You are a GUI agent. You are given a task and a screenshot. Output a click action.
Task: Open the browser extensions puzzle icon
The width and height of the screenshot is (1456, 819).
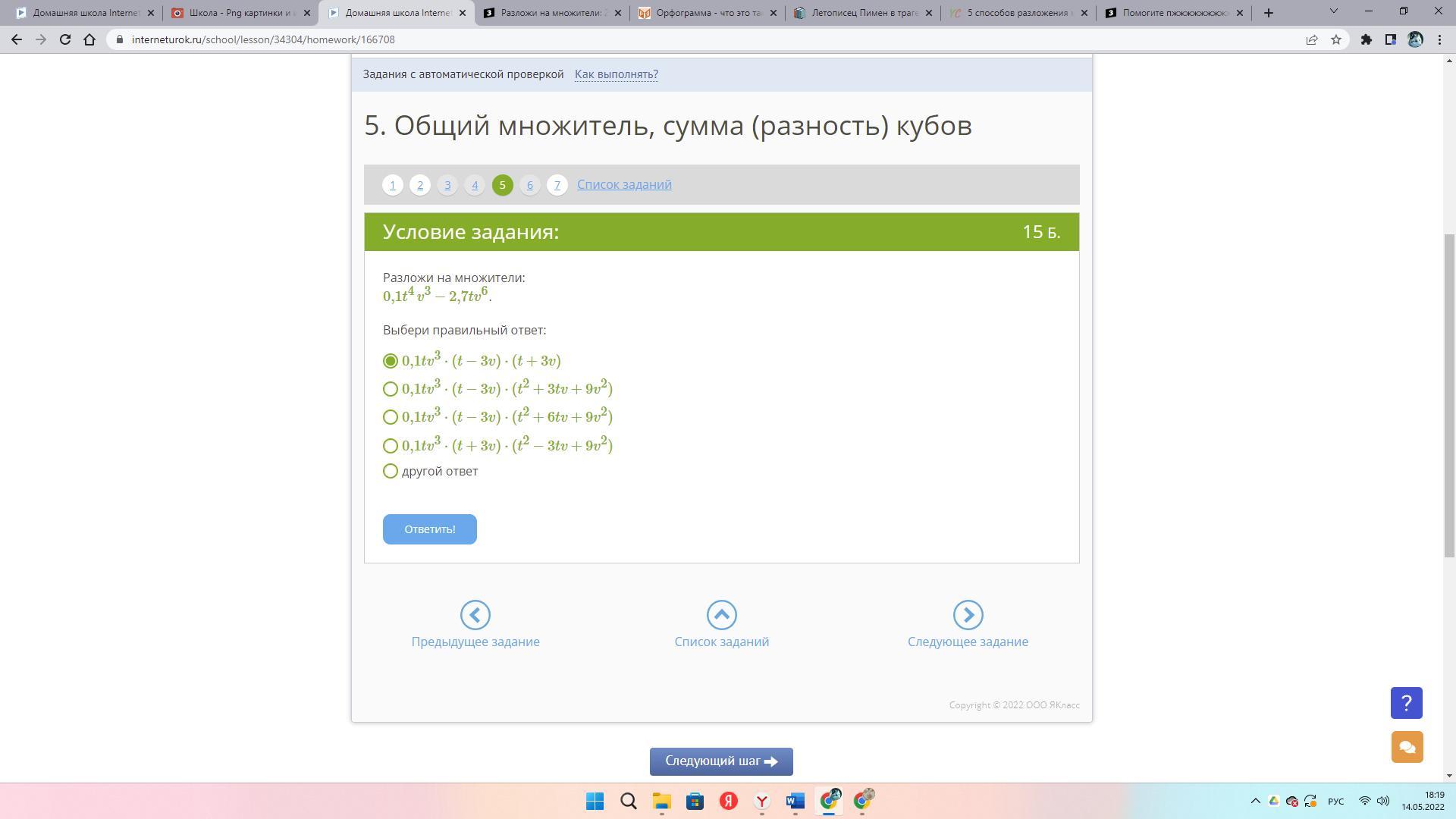(x=1366, y=40)
